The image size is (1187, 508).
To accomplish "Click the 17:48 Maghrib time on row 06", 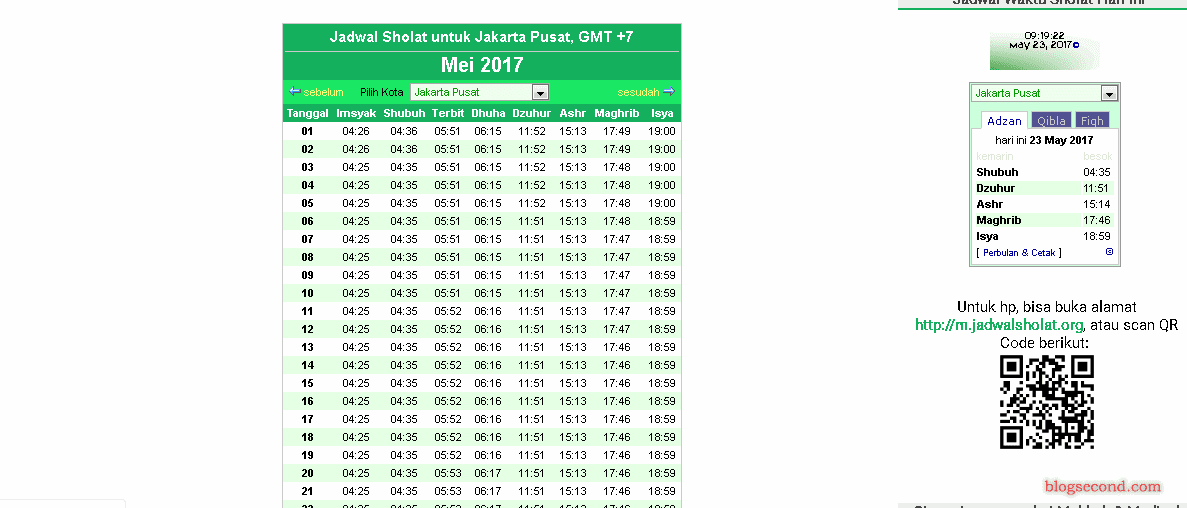I will click(617, 221).
